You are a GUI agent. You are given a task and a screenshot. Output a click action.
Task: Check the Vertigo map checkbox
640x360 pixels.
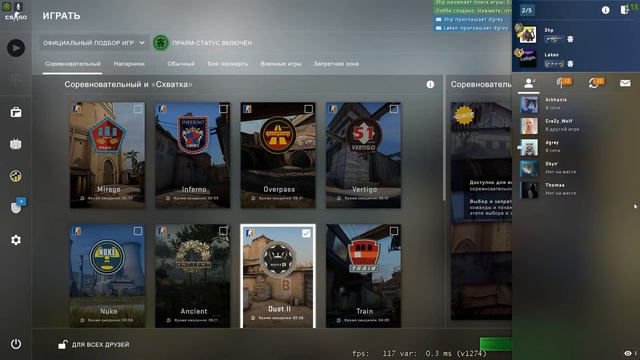[x=394, y=109]
